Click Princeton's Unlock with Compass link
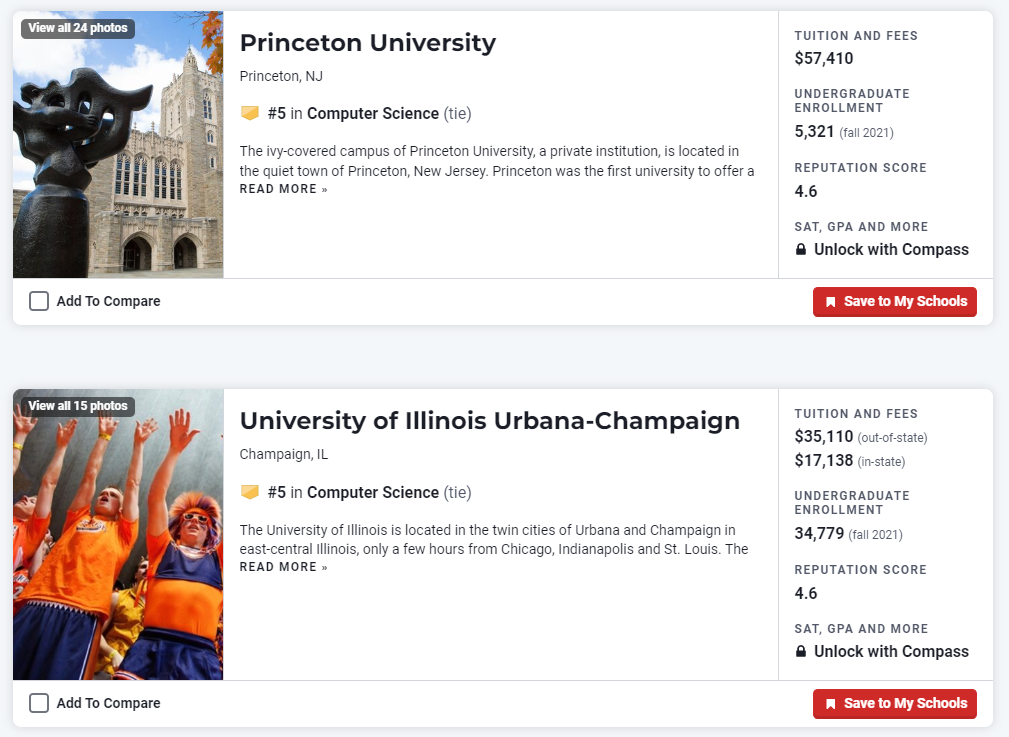Image resolution: width=1009 pixels, height=737 pixels. [890, 250]
